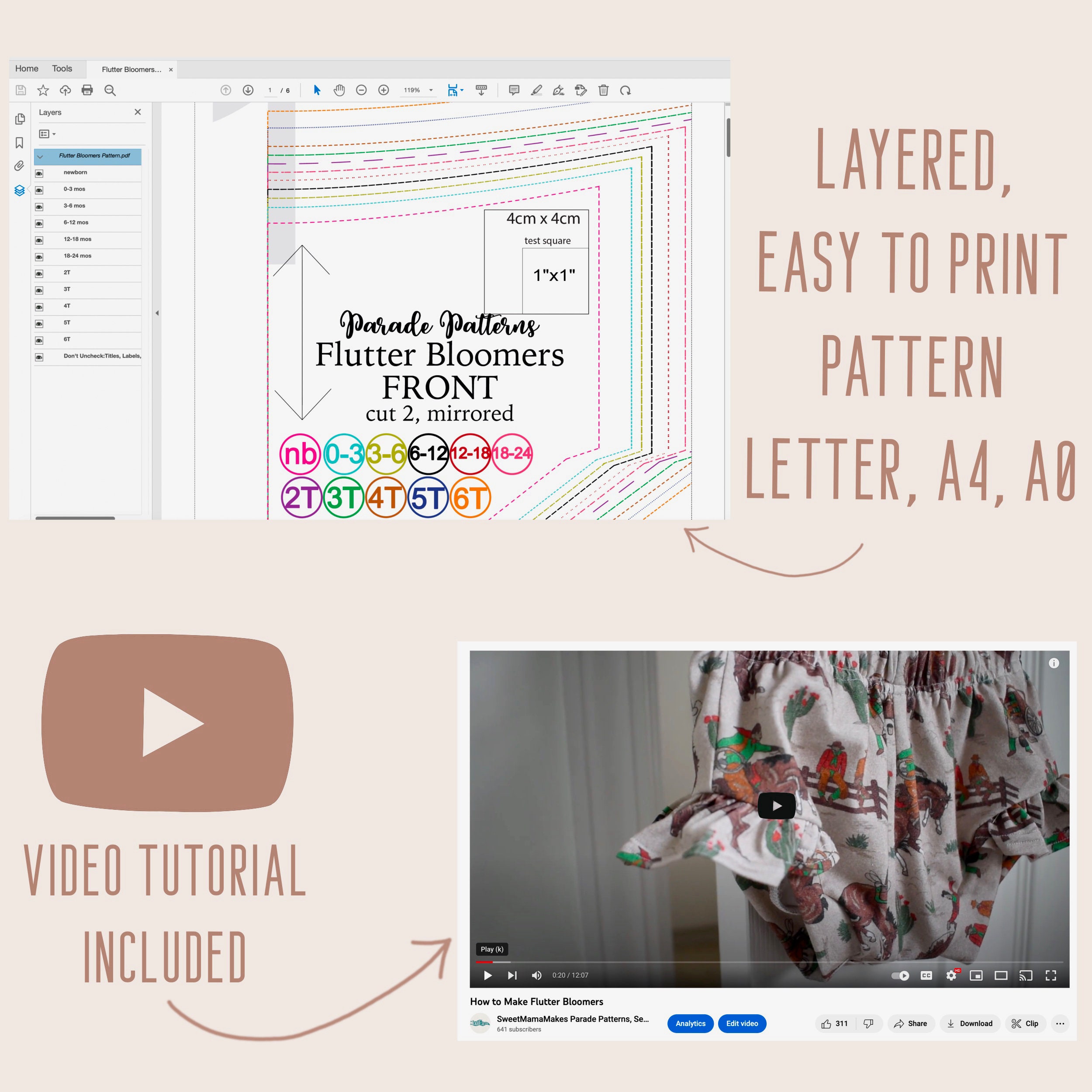
Task: Click the Print icon in Acrobat toolbar
Action: (87, 90)
